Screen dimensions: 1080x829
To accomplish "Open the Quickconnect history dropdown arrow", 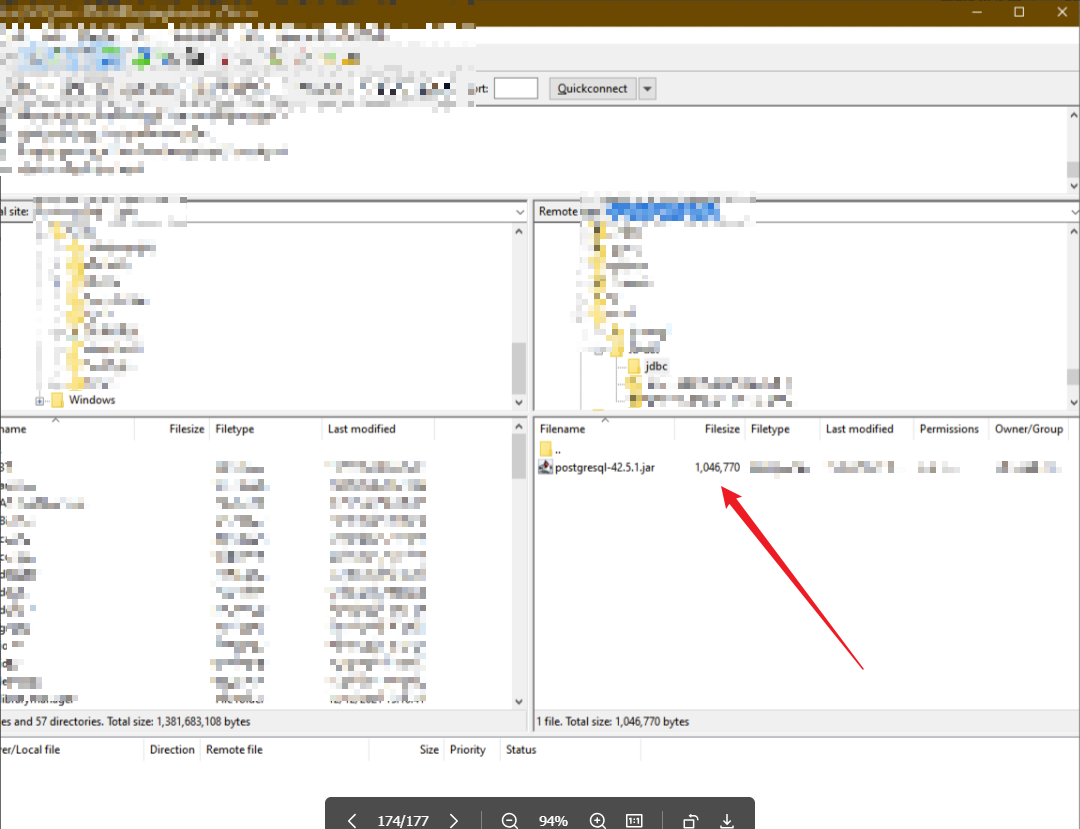I will [647, 88].
